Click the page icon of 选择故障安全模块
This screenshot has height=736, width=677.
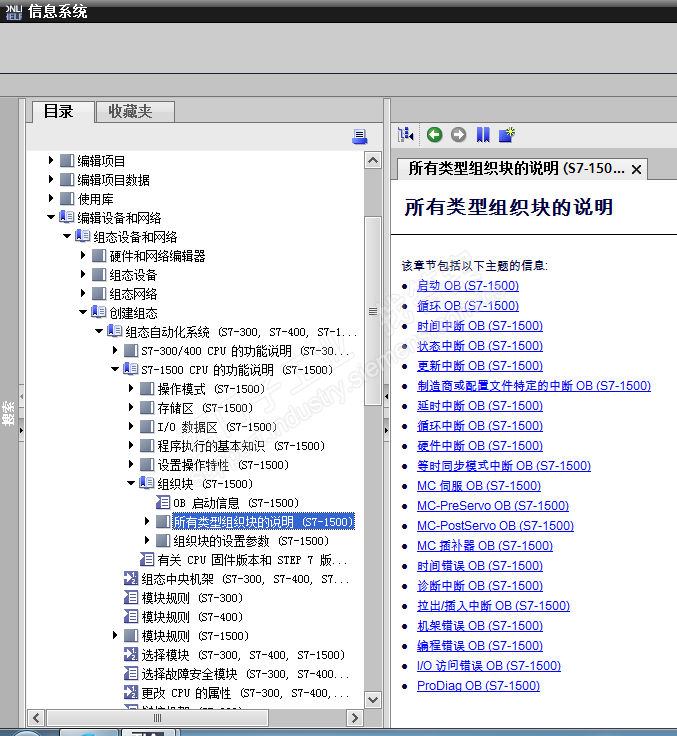pos(131,674)
